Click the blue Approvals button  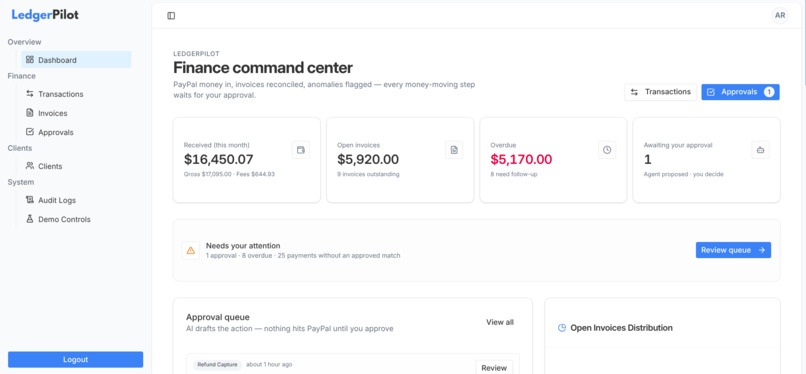(x=740, y=92)
